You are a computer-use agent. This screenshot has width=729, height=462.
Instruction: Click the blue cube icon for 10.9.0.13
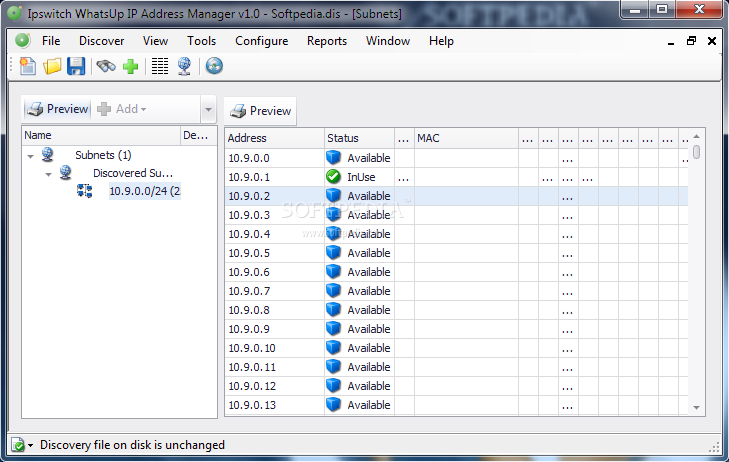tap(333, 404)
